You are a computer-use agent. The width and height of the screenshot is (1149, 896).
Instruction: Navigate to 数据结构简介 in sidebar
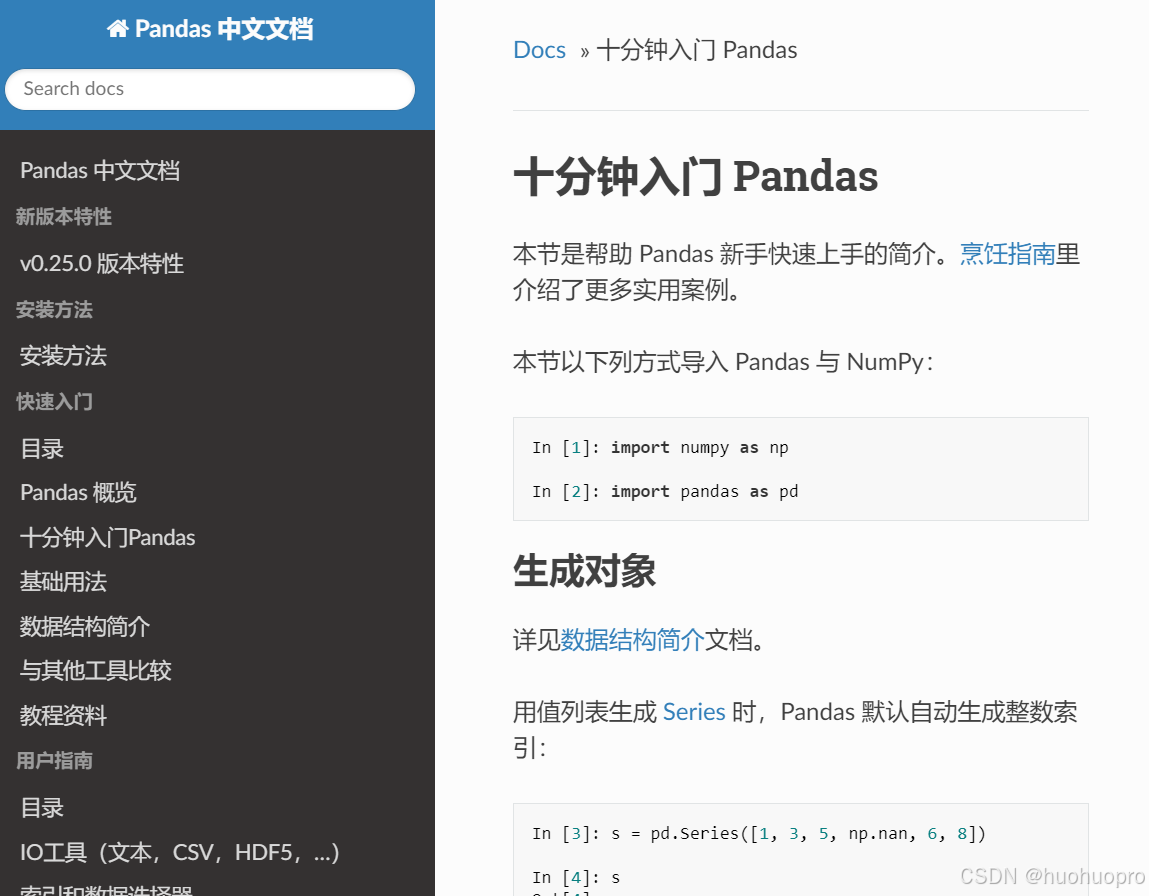tap(85, 626)
